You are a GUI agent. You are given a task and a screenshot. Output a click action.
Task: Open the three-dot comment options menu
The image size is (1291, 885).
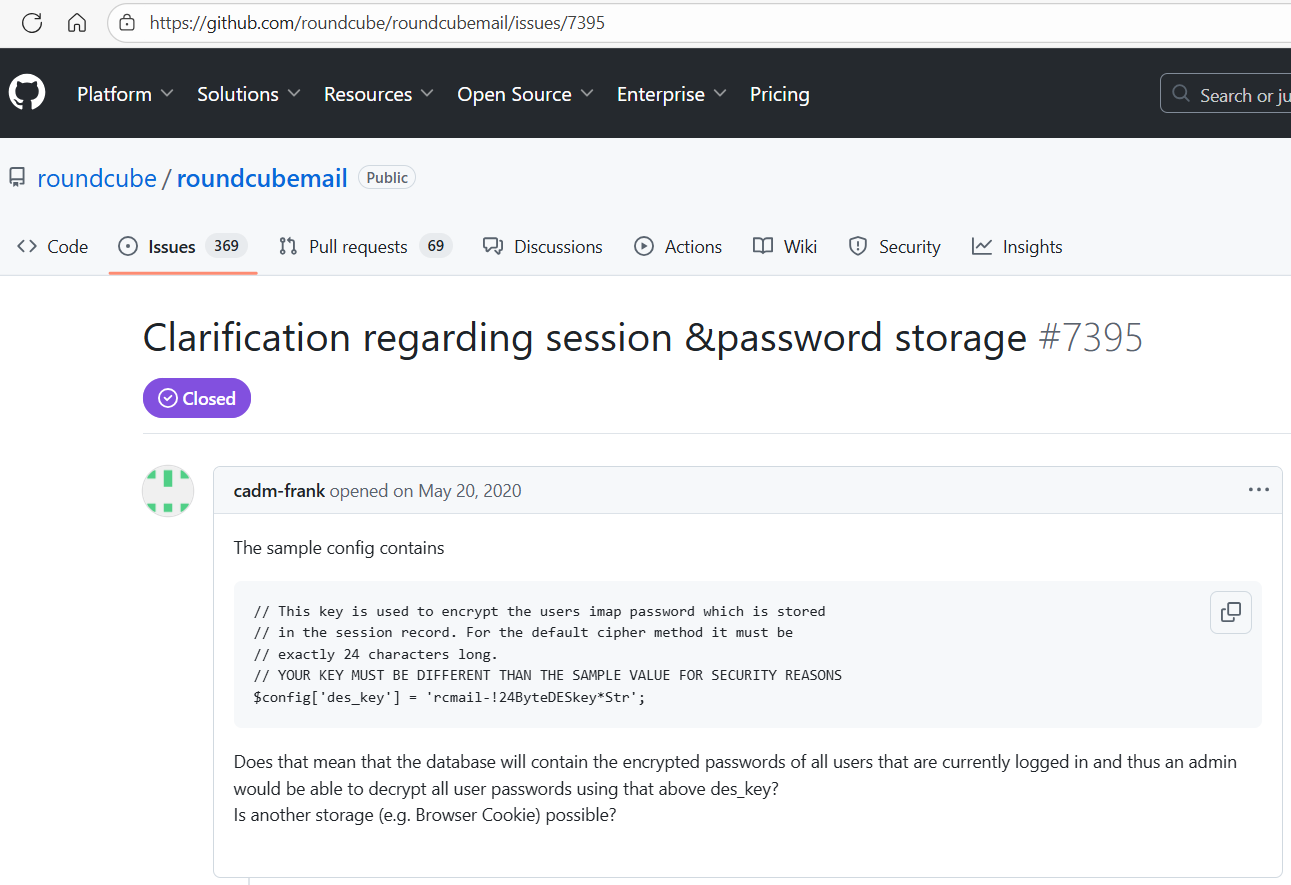coord(1258,490)
